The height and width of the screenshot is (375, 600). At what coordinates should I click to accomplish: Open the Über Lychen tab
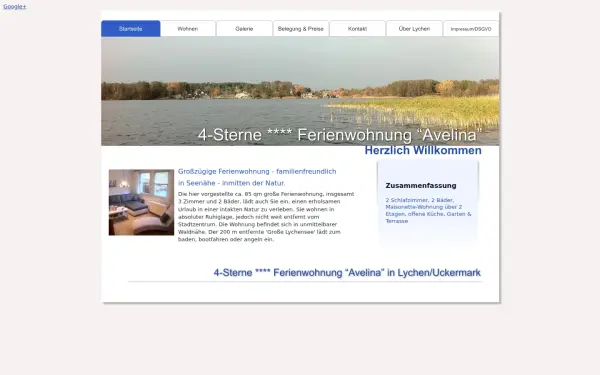[x=414, y=29]
